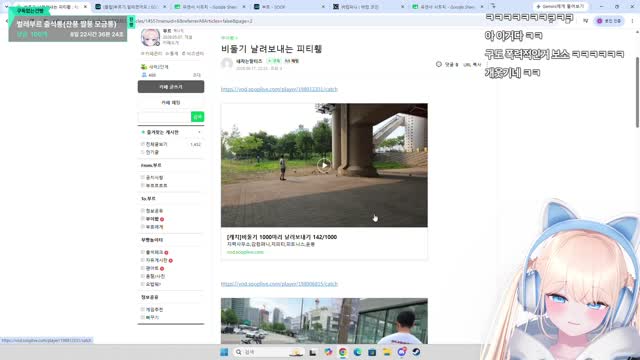Open the first vod.sooplive.com player link
The width and height of the screenshot is (640, 360).
279,89
